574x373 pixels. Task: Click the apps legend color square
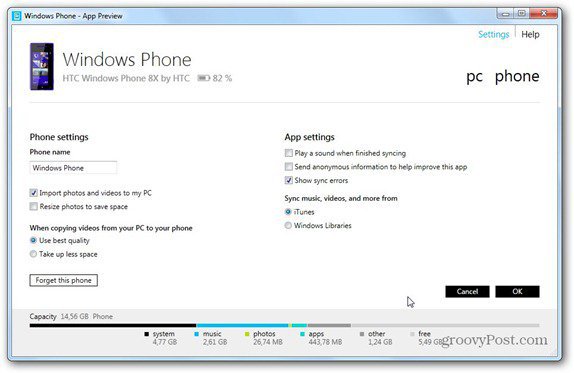pyautogui.click(x=302, y=334)
